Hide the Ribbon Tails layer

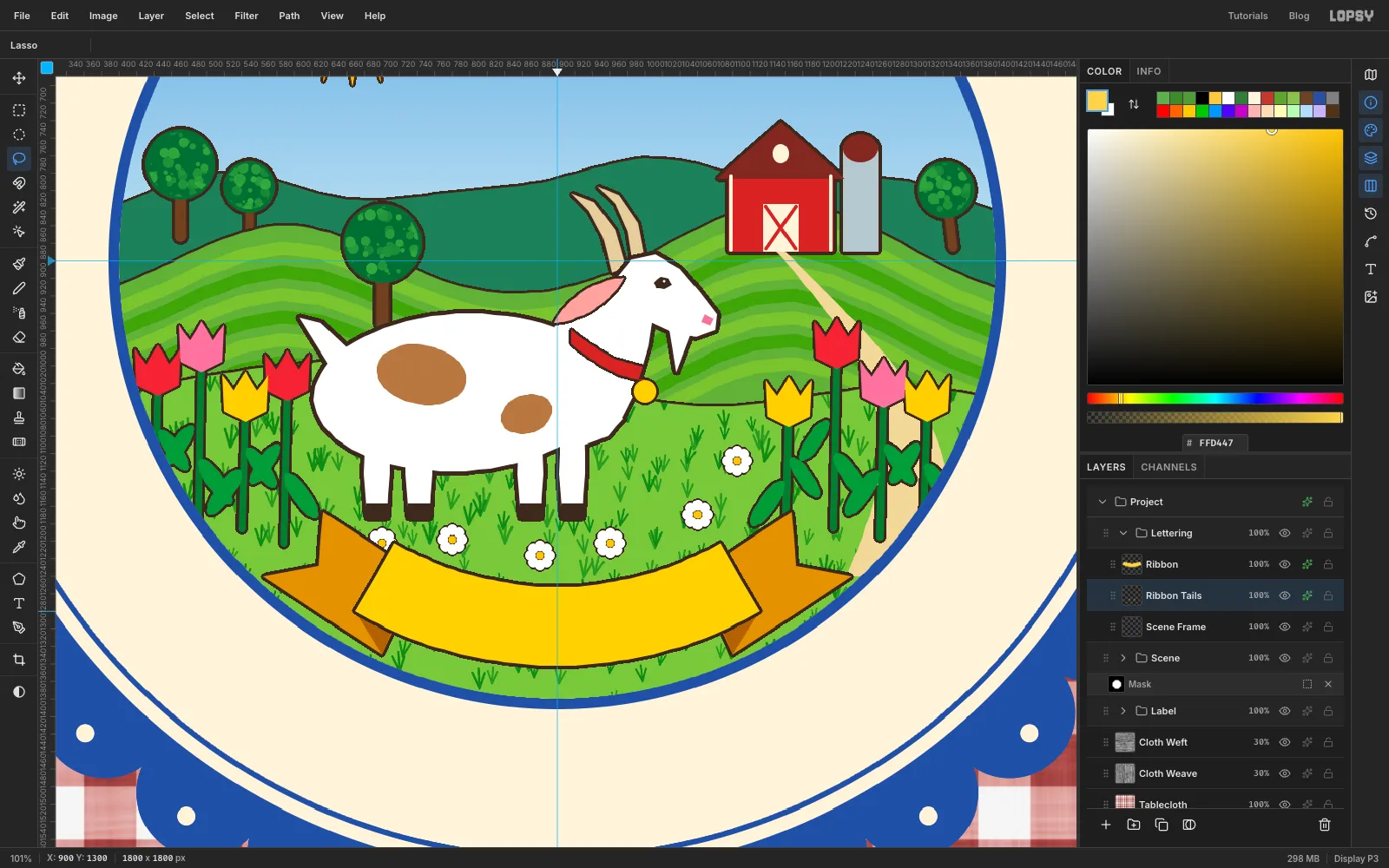[x=1285, y=595]
